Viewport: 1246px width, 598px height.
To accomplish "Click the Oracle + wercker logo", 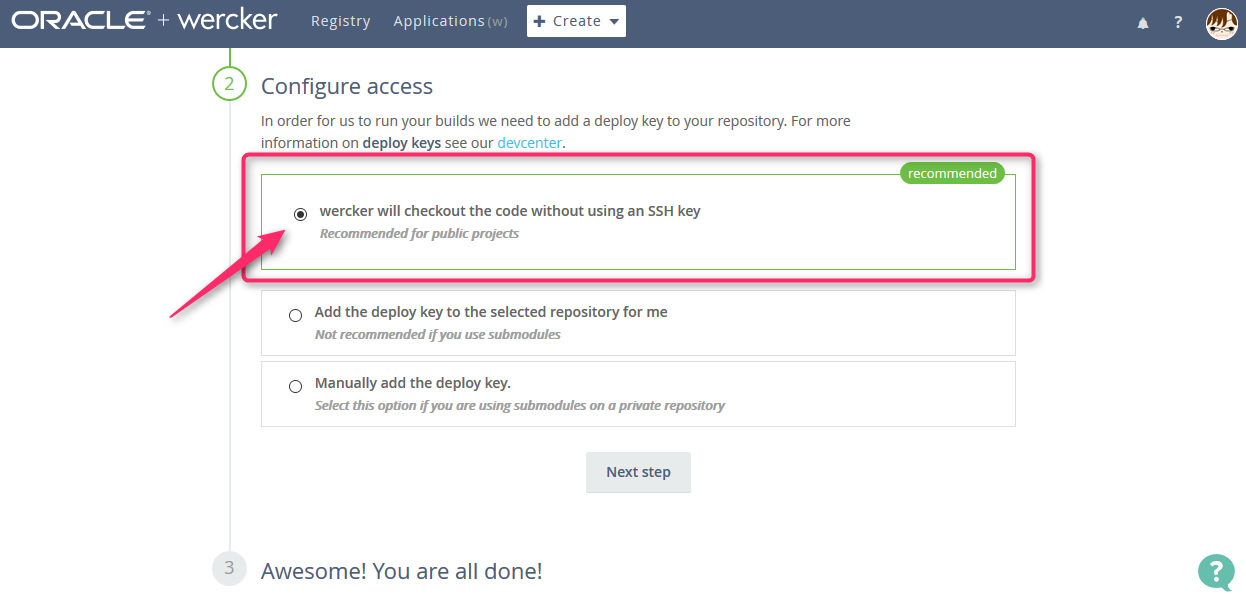I will [144, 20].
